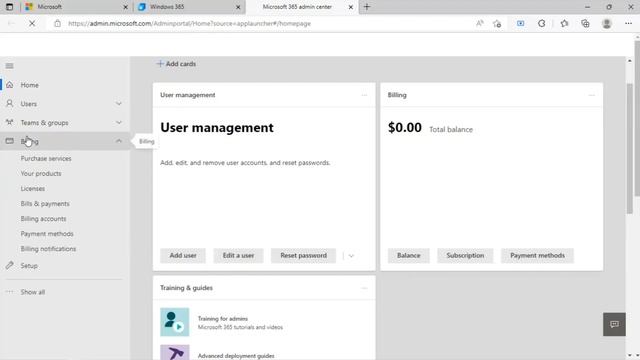Click Add cards
The height and width of the screenshot is (360, 640).
tap(176, 64)
